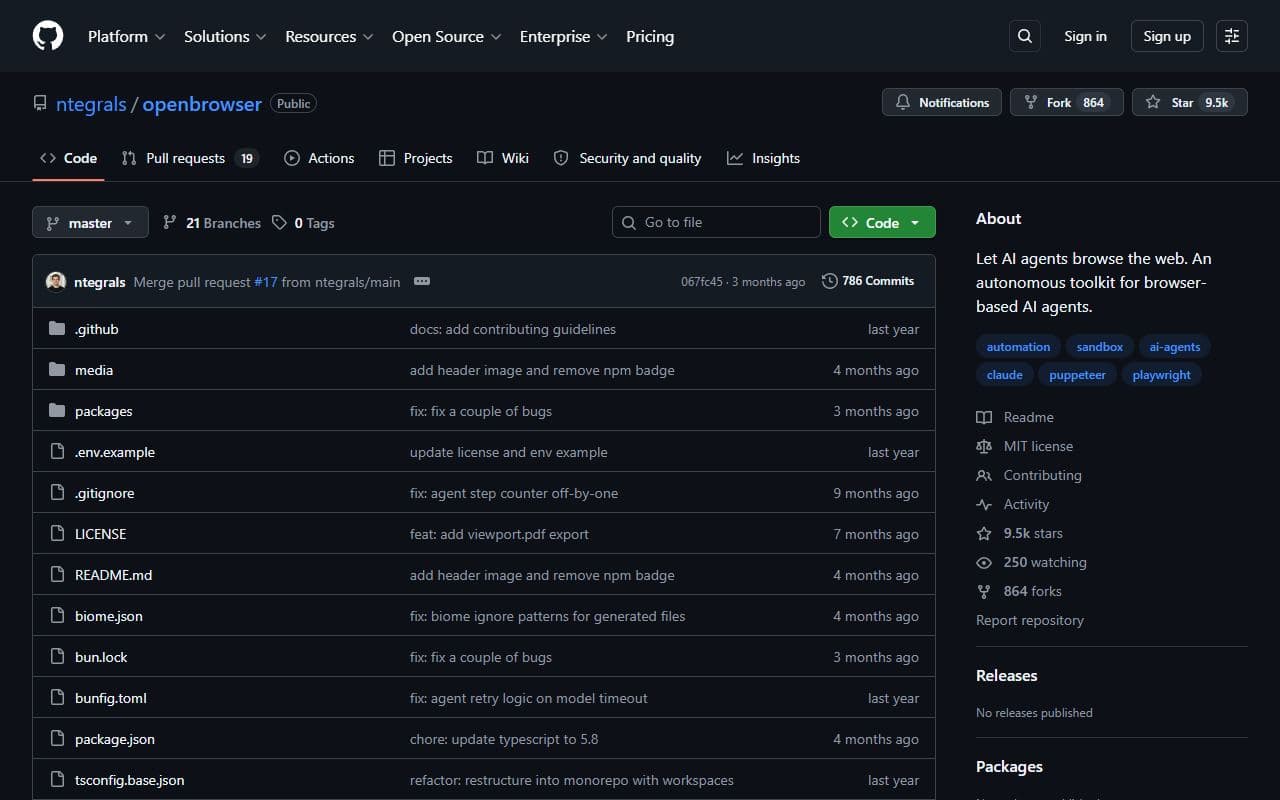Screen dimensions: 1280x800
Task: Switch to the Insights tab
Action: coord(763,158)
